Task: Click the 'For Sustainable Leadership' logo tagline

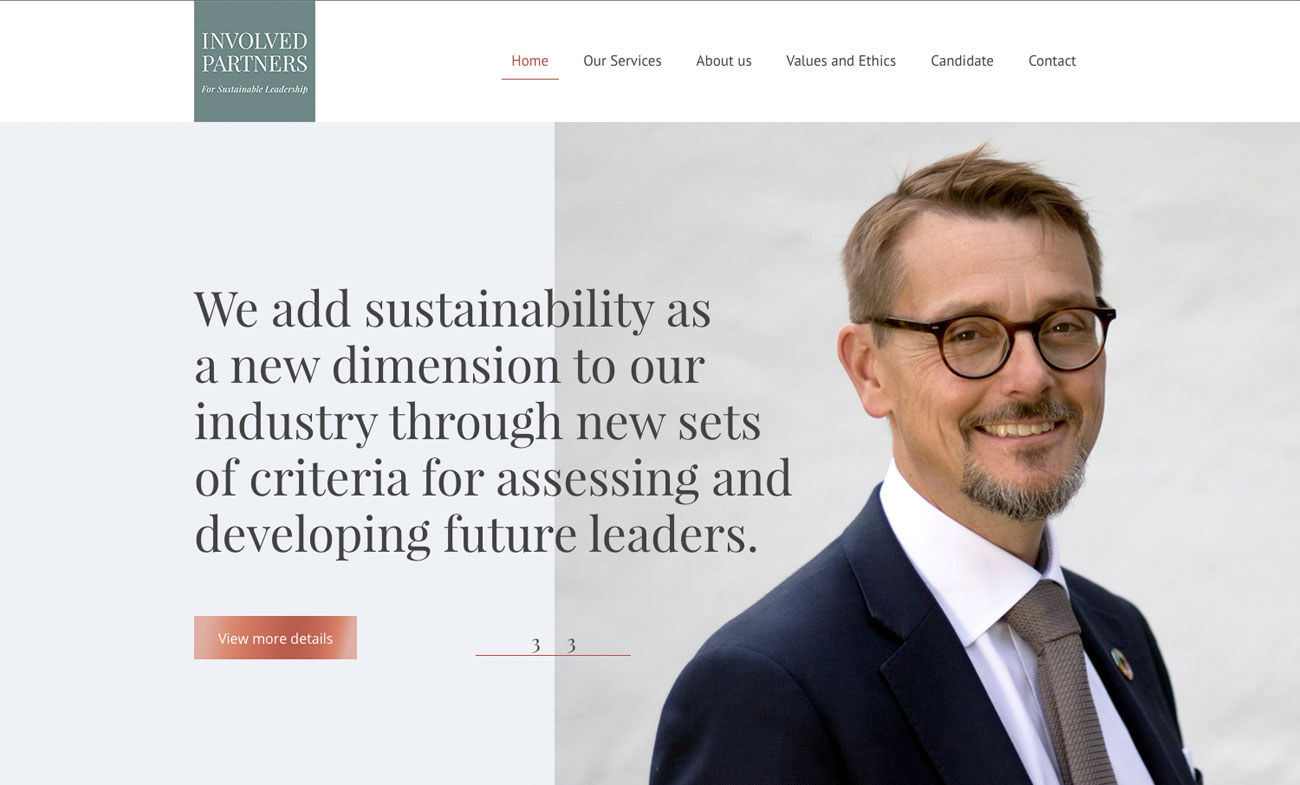Action: 254,89
